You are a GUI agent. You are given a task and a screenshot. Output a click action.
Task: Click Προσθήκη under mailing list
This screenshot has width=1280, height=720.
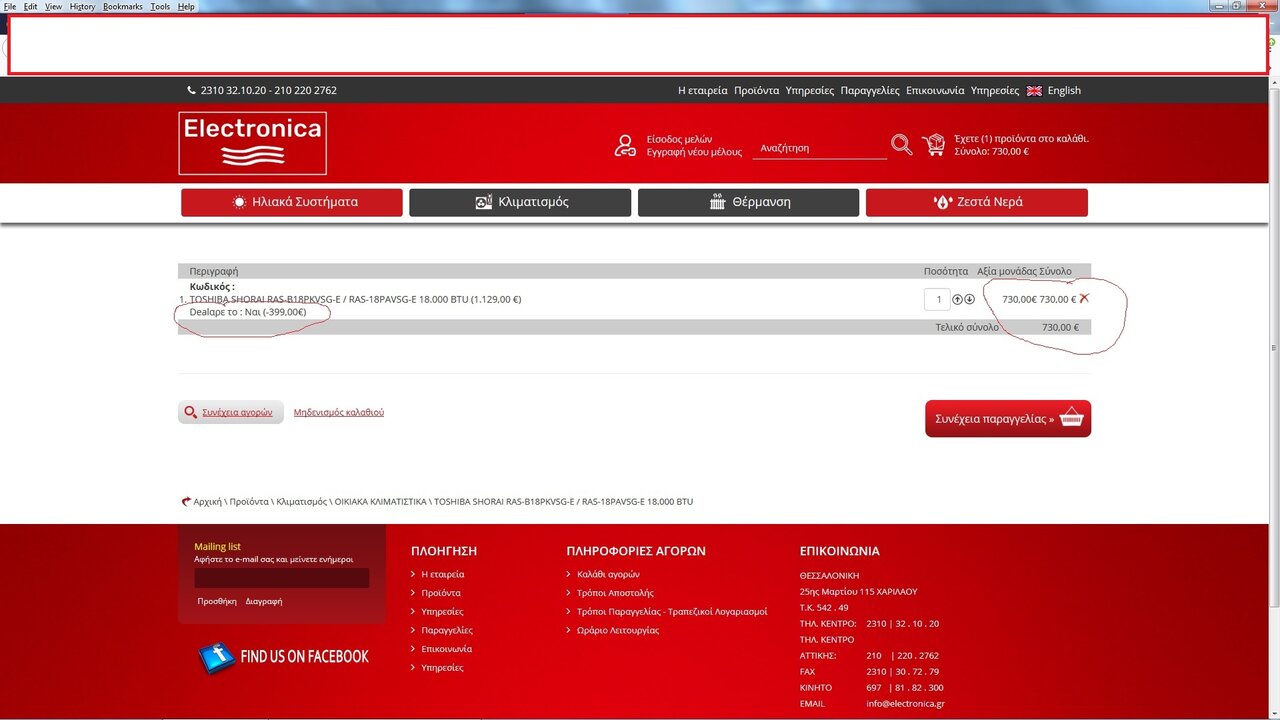coord(217,601)
